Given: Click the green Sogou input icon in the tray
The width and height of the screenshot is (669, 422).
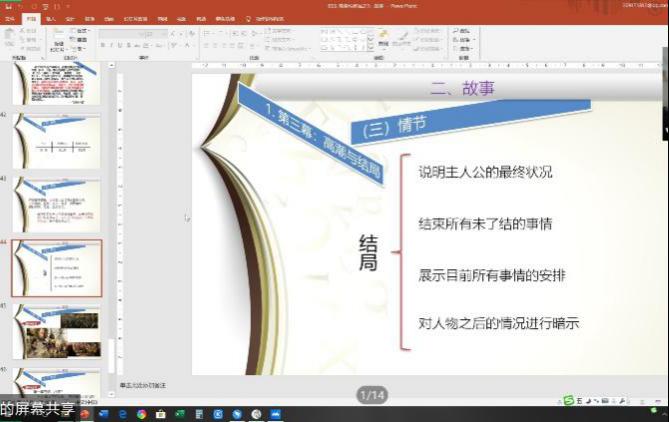Looking at the screenshot, I should click(x=568, y=400).
